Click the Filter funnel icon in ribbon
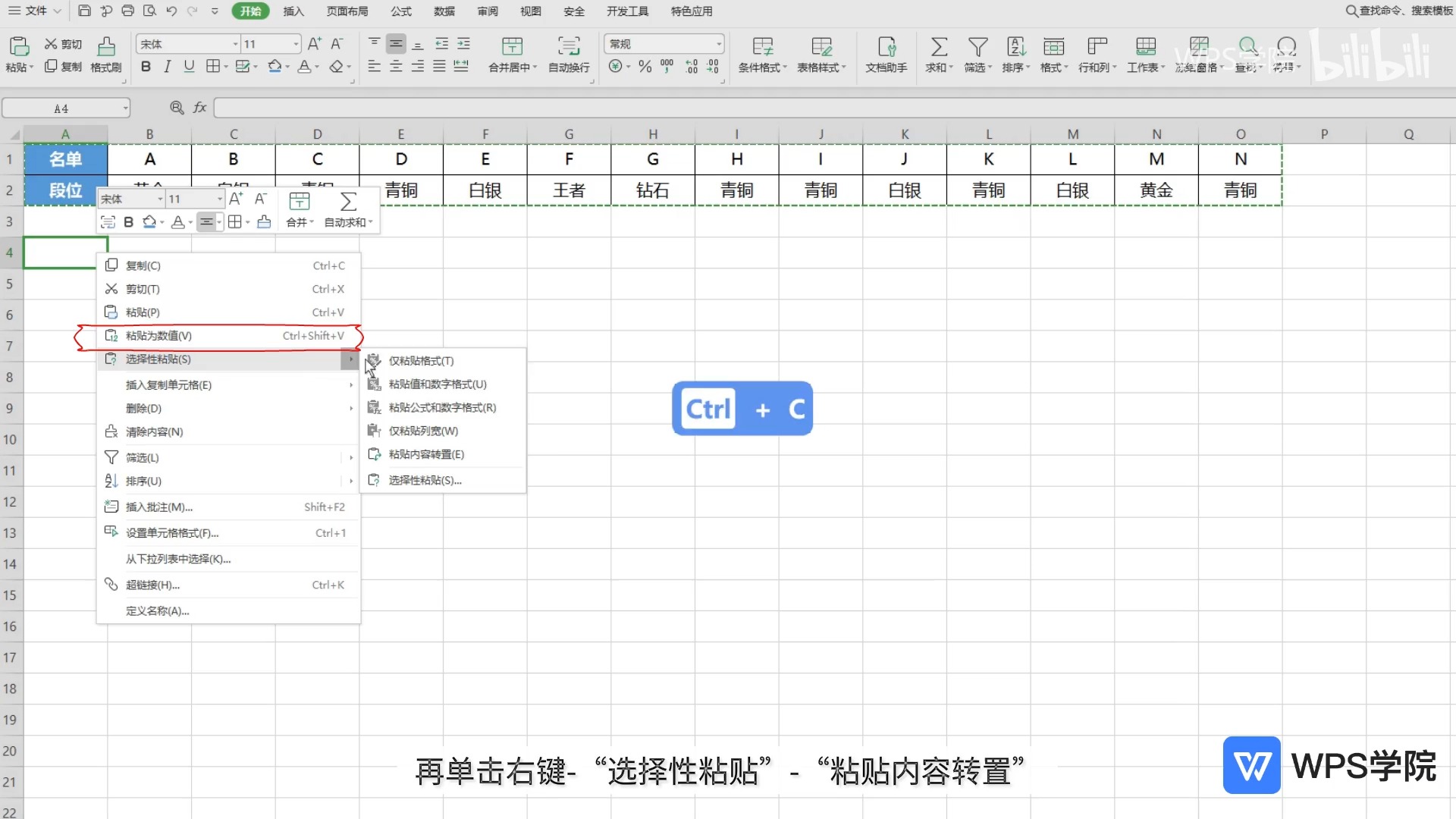This screenshot has height=819, width=1456. (977, 47)
